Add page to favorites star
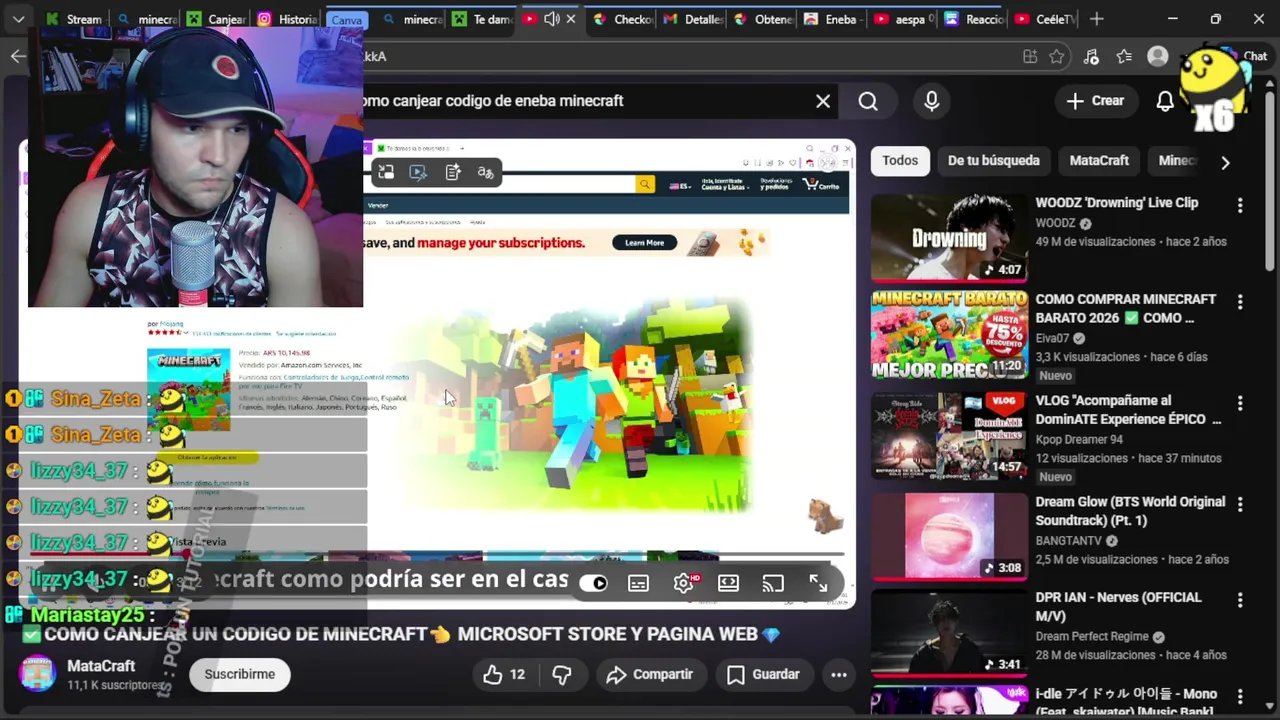This screenshot has height=720, width=1280. pos(1057,57)
